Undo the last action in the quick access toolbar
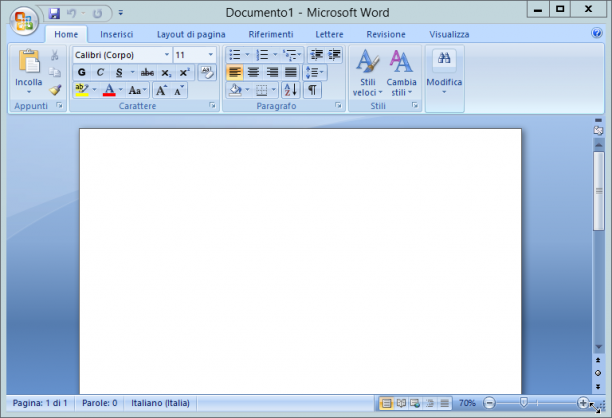The width and height of the screenshot is (612, 418). (71, 13)
